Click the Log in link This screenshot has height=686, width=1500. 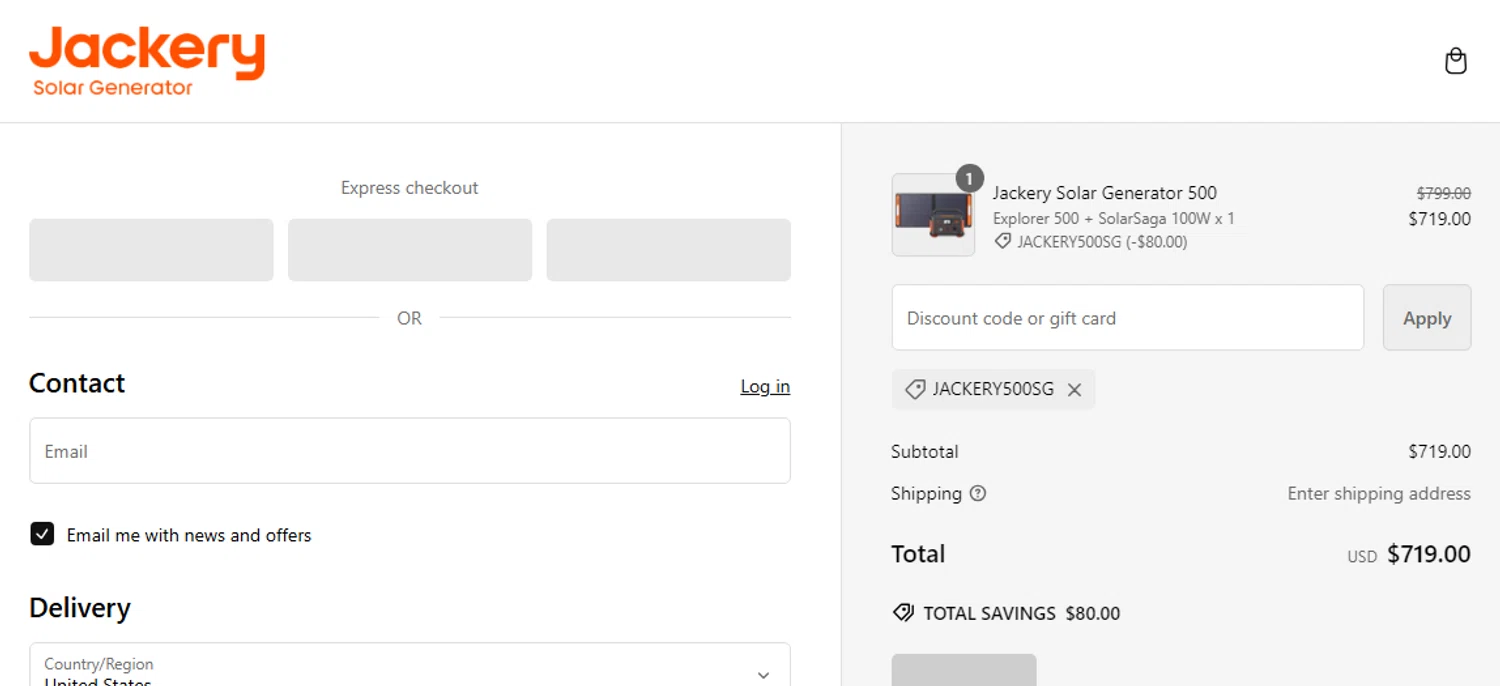click(x=765, y=387)
